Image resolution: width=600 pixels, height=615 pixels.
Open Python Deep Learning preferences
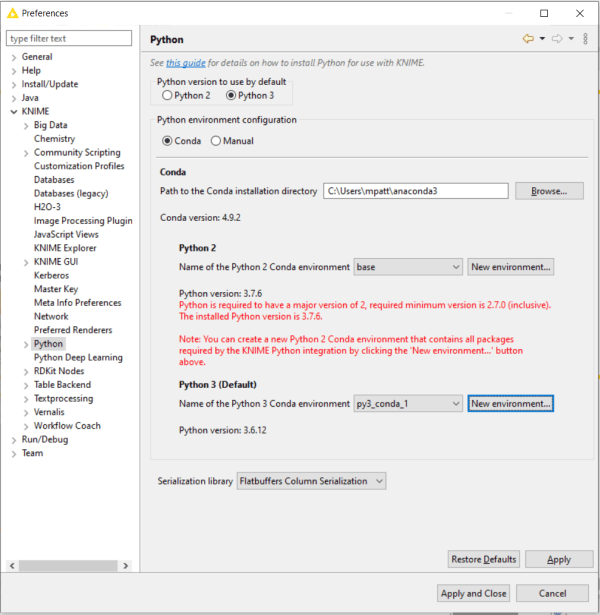78,357
